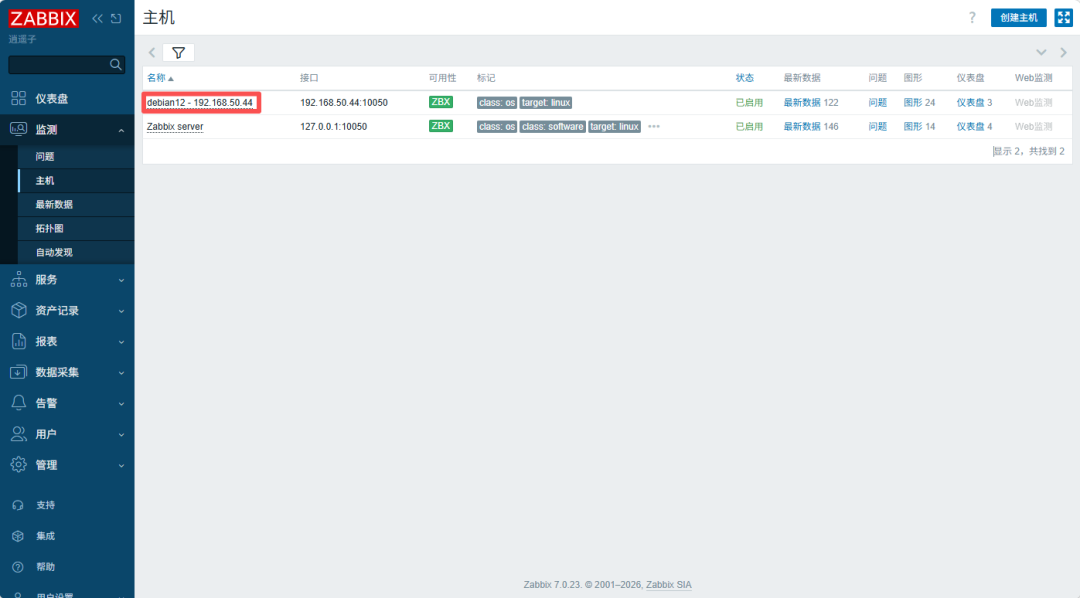Expand the 用户 users section

(x=67, y=434)
